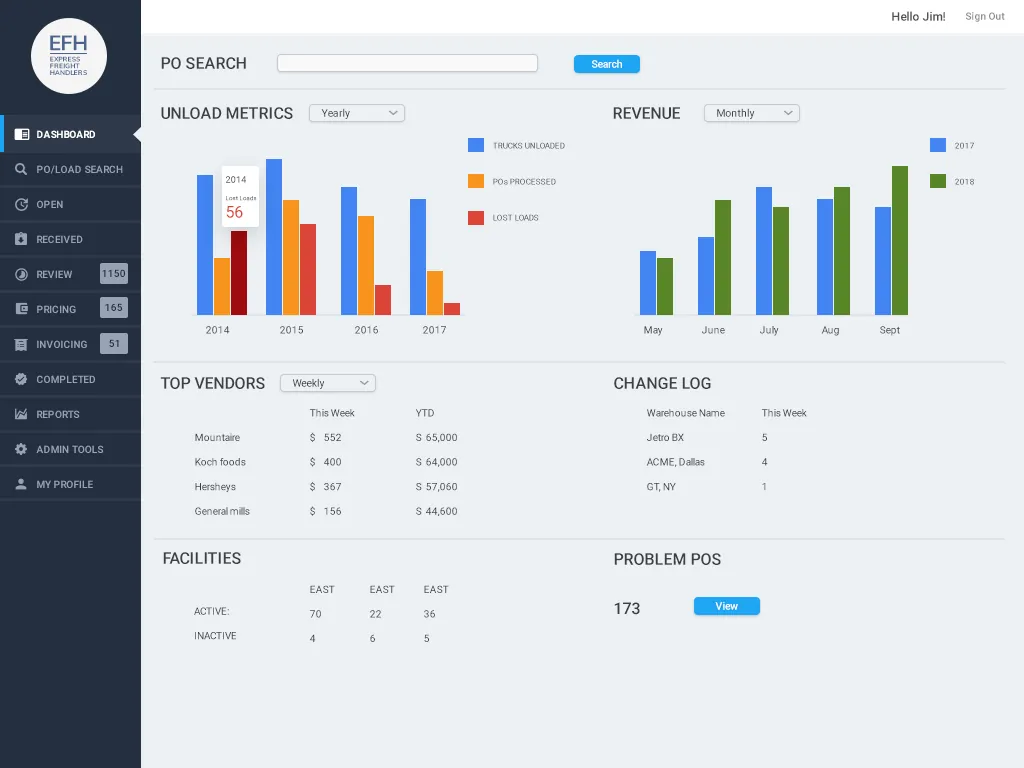Select Admin Tools in sidebar
The width and height of the screenshot is (1024, 768).
coord(71,449)
